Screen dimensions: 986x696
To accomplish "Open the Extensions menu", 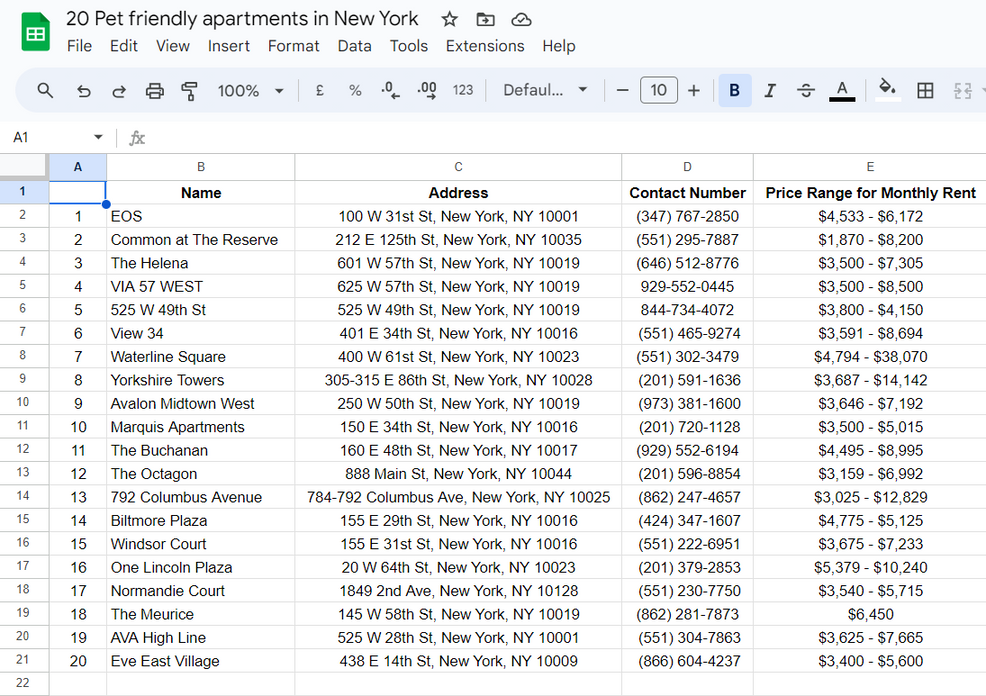I will pos(485,46).
